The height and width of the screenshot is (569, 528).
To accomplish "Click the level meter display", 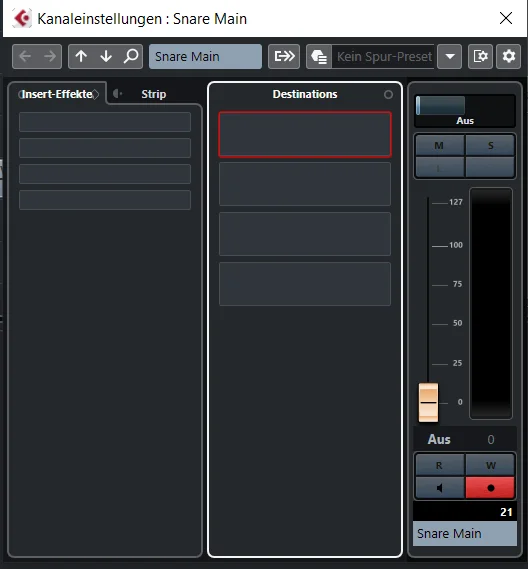I will [x=491, y=303].
